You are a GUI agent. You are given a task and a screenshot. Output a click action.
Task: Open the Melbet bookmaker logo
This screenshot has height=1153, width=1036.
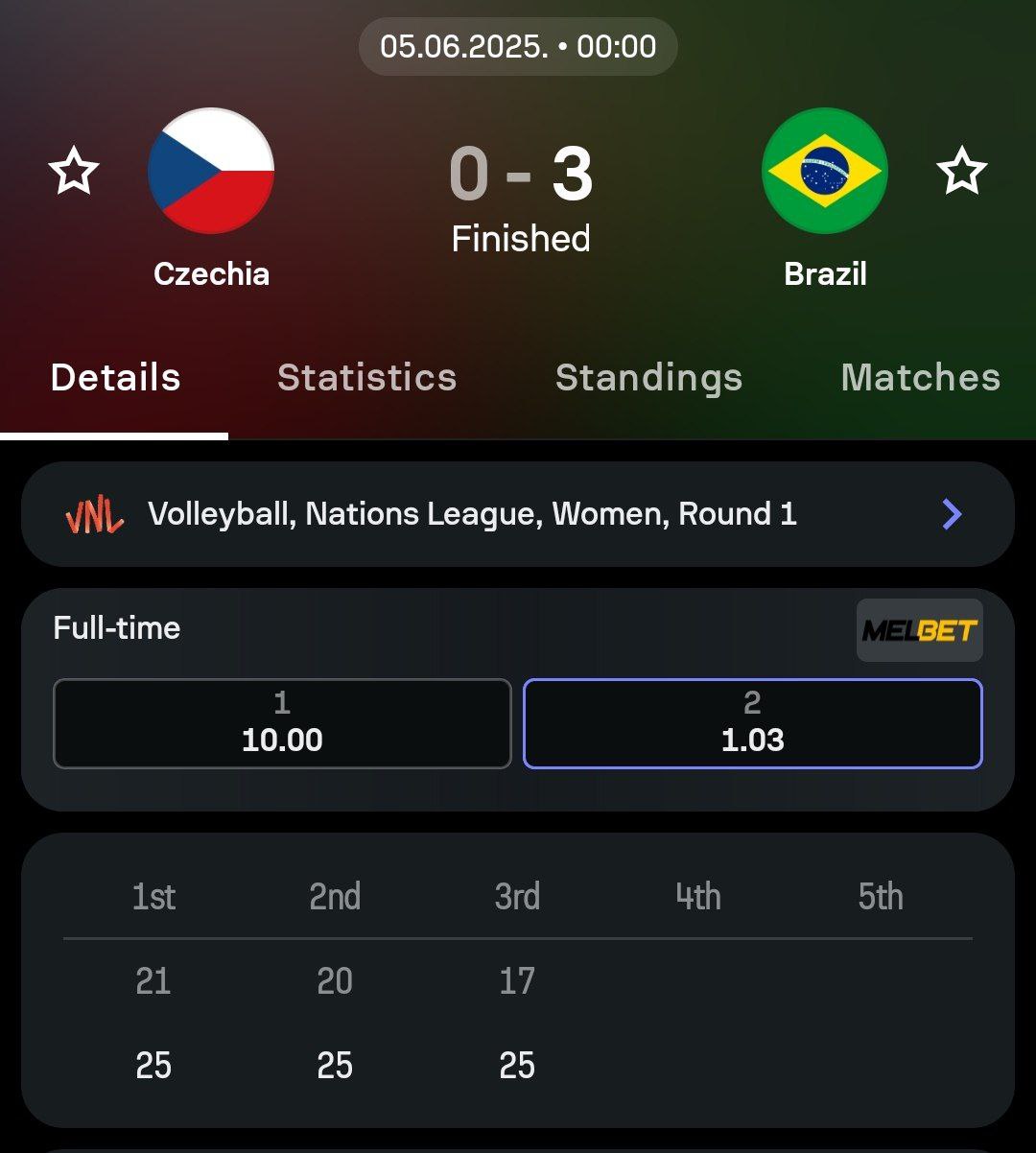919,630
